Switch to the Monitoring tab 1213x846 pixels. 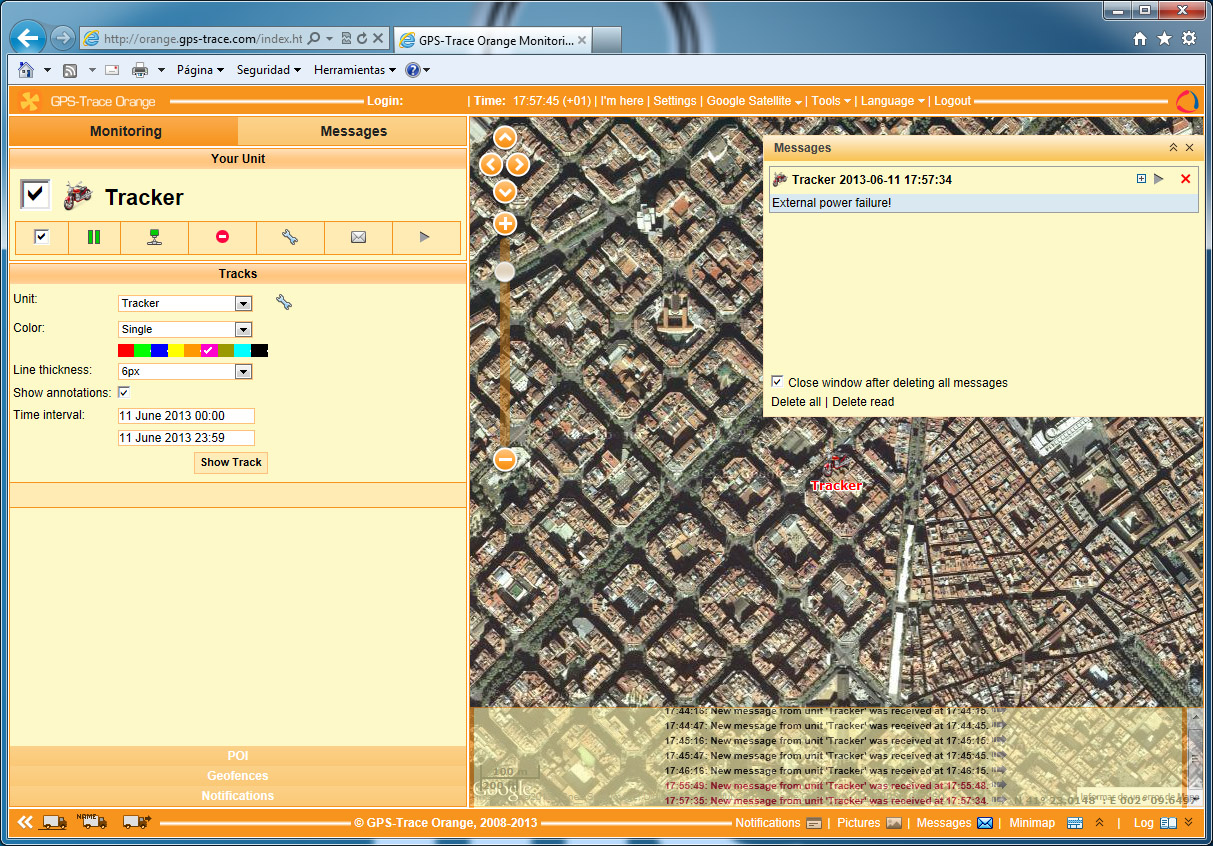(125, 131)
